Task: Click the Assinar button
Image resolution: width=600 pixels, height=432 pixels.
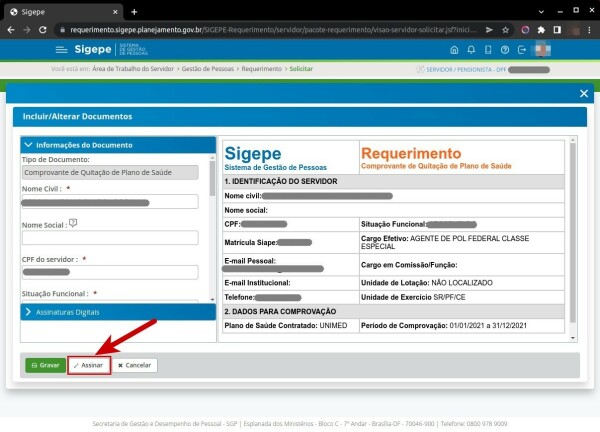Action: tap(89, 365)
